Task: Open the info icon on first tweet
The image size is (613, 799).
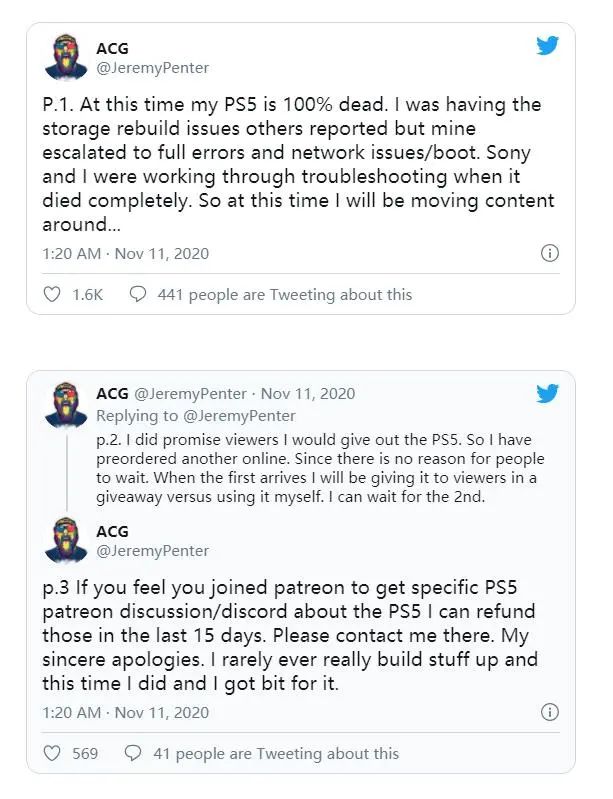Action: click(549, 253)
